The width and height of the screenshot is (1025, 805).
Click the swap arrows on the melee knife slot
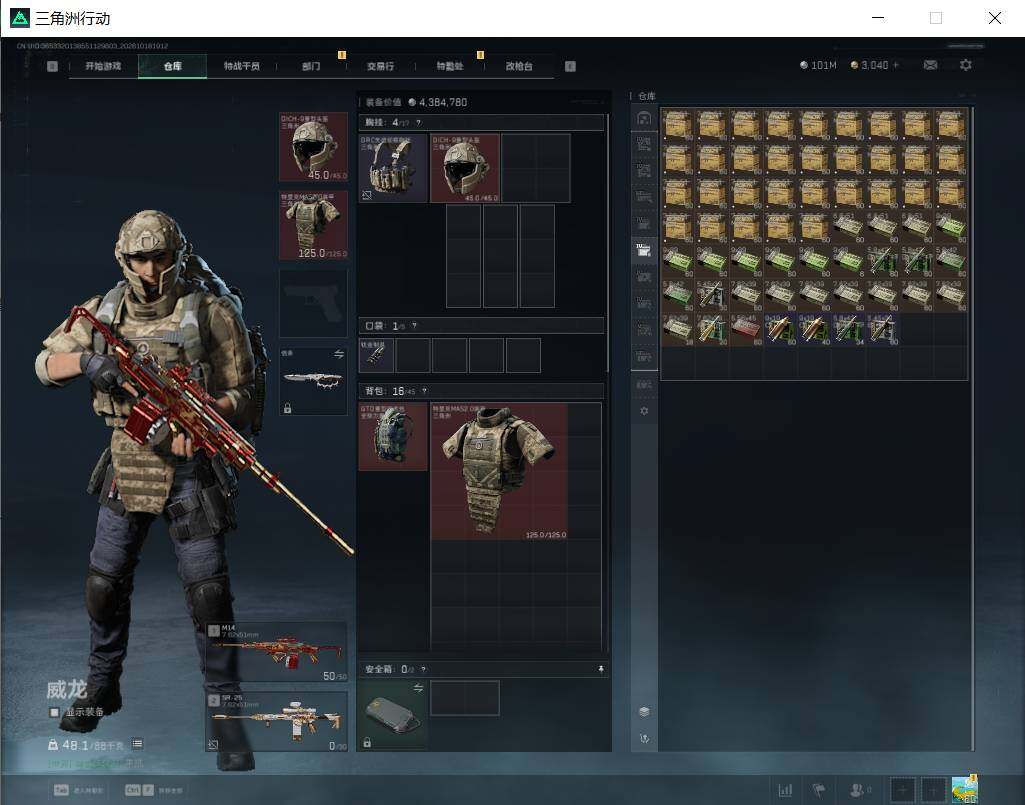click(339, 354)
